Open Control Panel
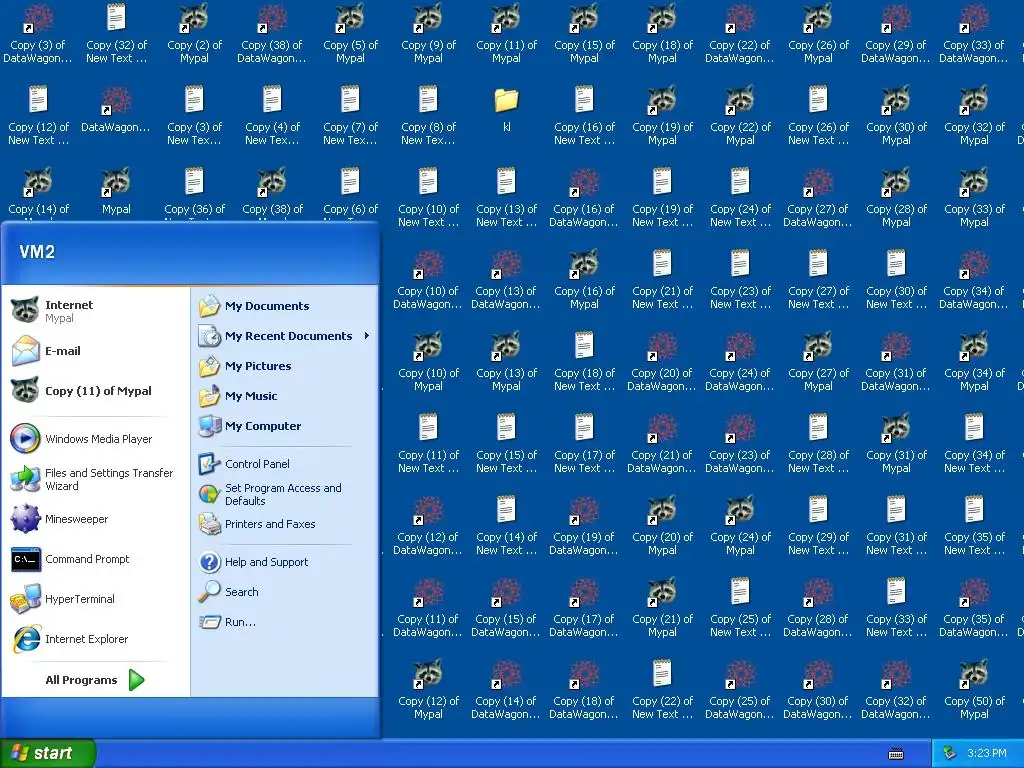The height and width of the screenshot is (768, 1024). point(284,464)
